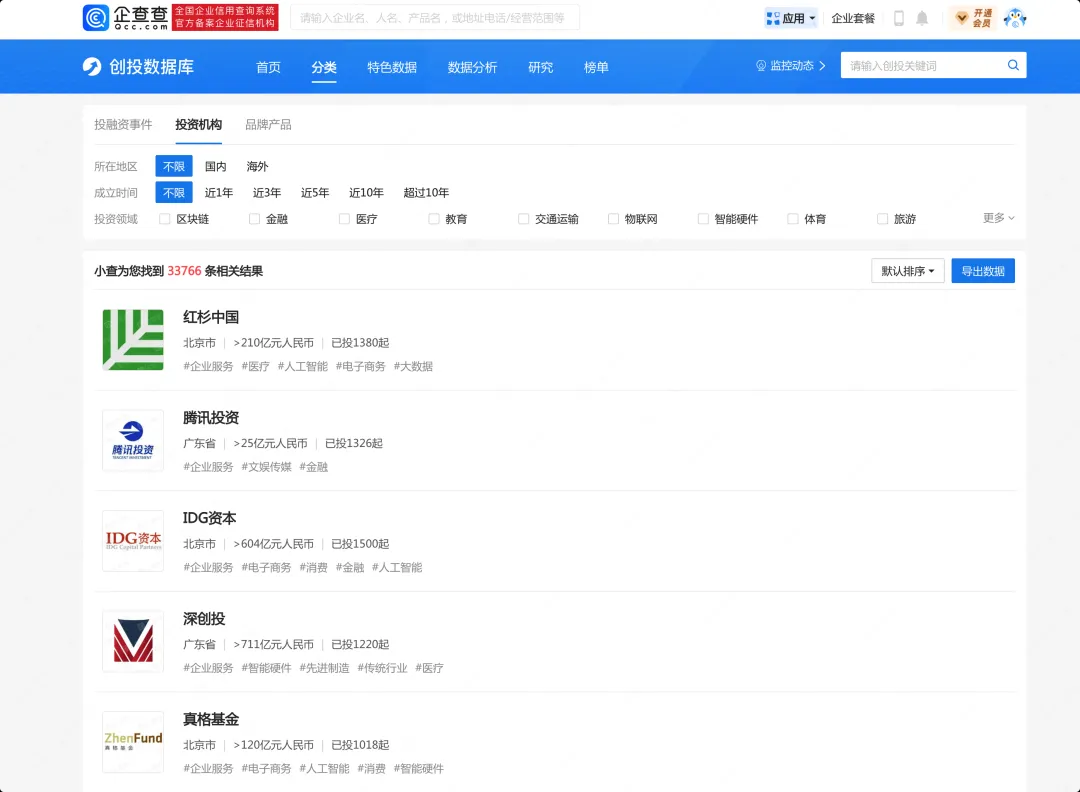Screen dimensions: 1080x792
Task: Check the 区块链 investment field checkbox
Action: pyautogui.click(x=165, y=219)
